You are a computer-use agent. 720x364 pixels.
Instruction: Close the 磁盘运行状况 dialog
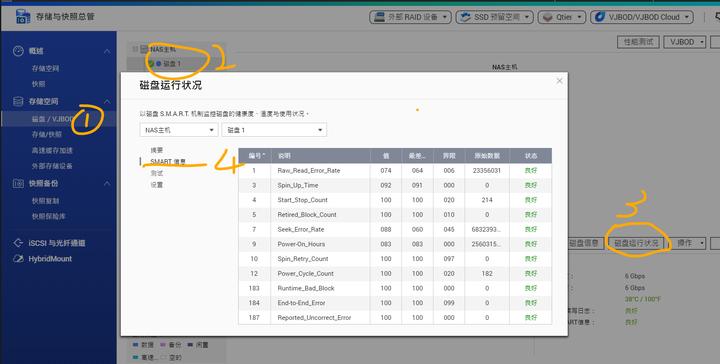pyautogui.click(x=559, y=81)
